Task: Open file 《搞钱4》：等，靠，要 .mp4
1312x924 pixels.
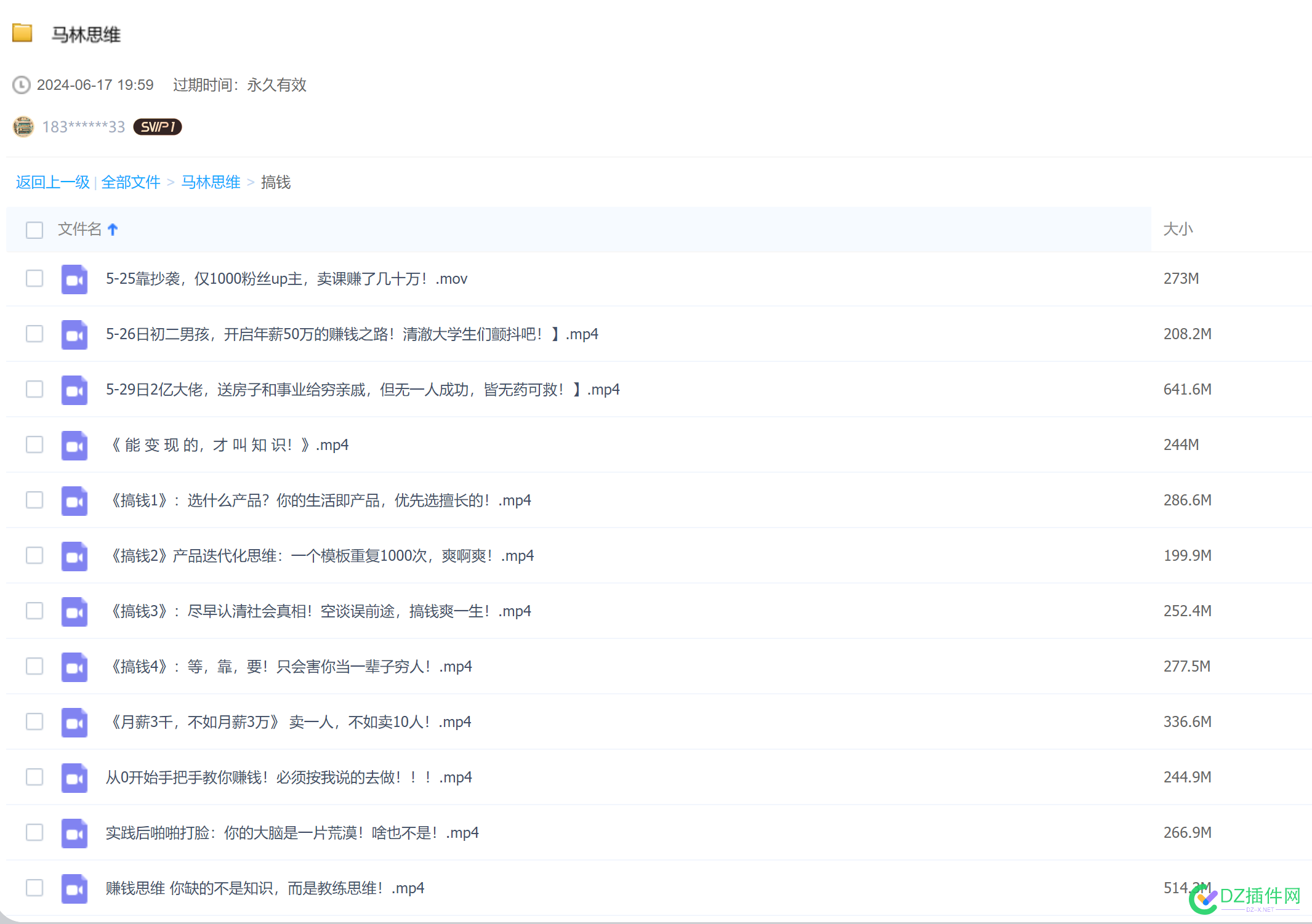Action: [x=290, y=667]
